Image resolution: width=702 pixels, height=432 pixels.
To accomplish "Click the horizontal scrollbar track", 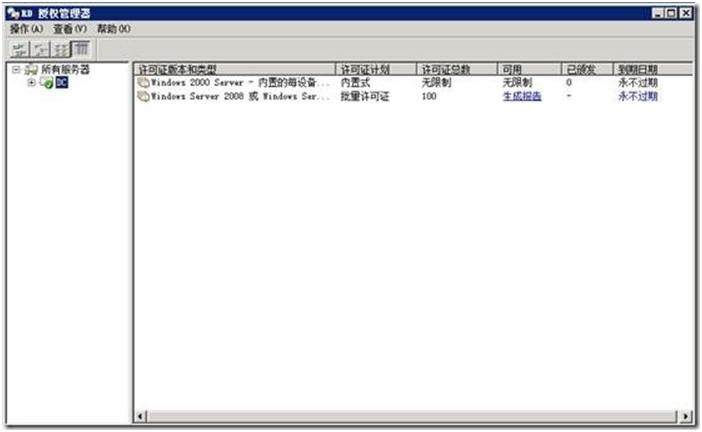I will tap(413, 417).
